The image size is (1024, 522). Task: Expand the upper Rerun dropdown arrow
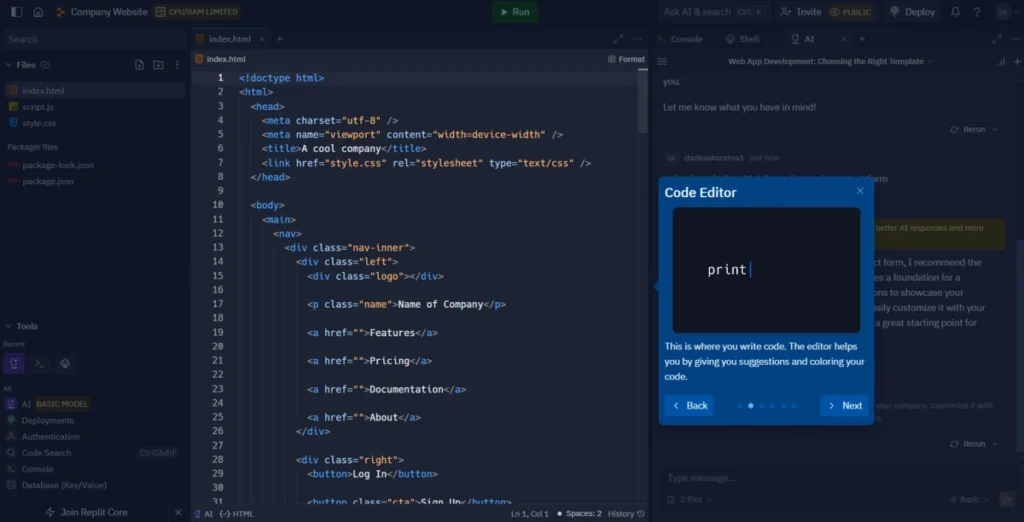click(x=995, y=129)
